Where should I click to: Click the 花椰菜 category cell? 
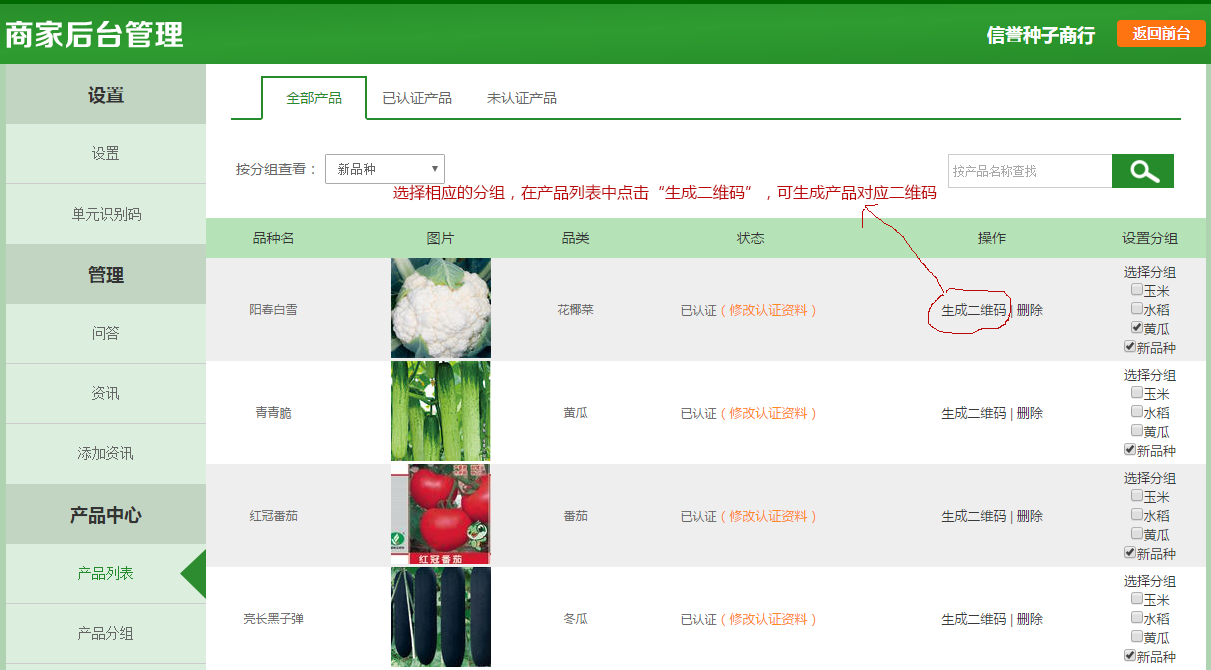point(575,310)
